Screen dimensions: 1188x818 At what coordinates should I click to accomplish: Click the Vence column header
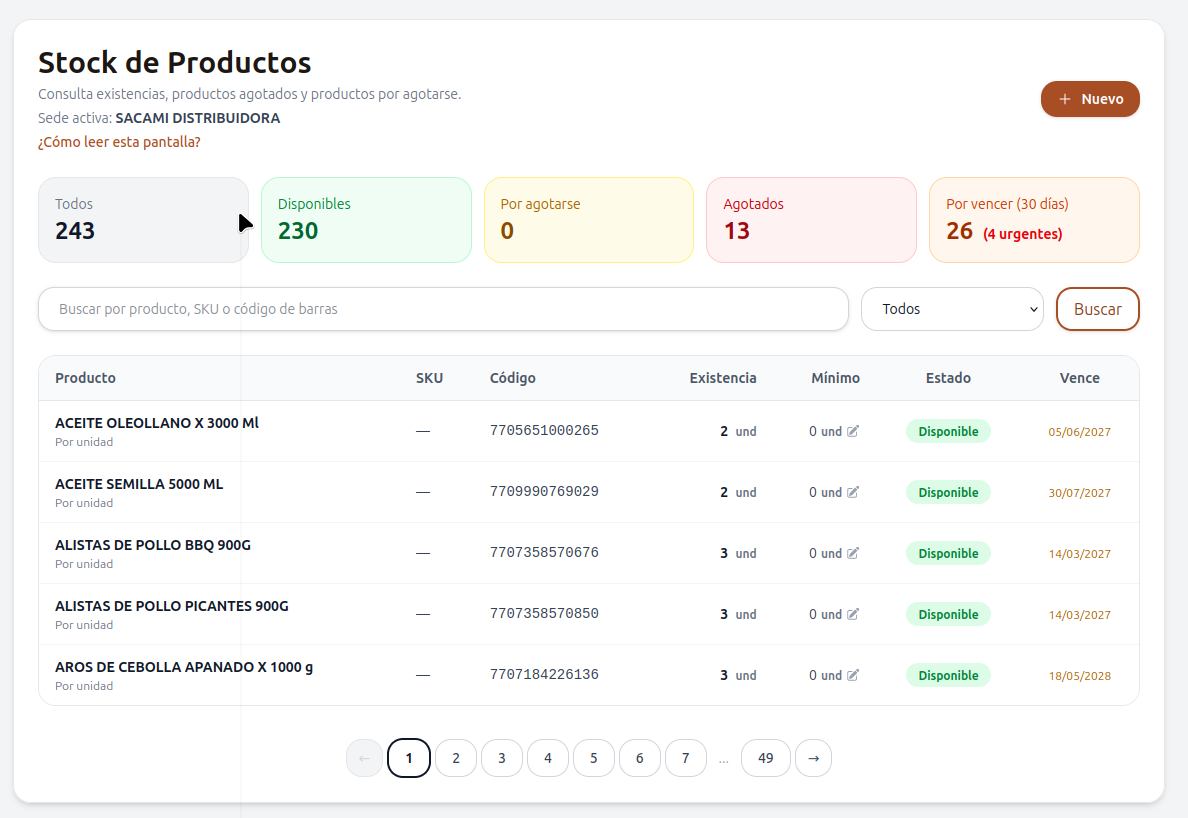(x=1080, y=378)
